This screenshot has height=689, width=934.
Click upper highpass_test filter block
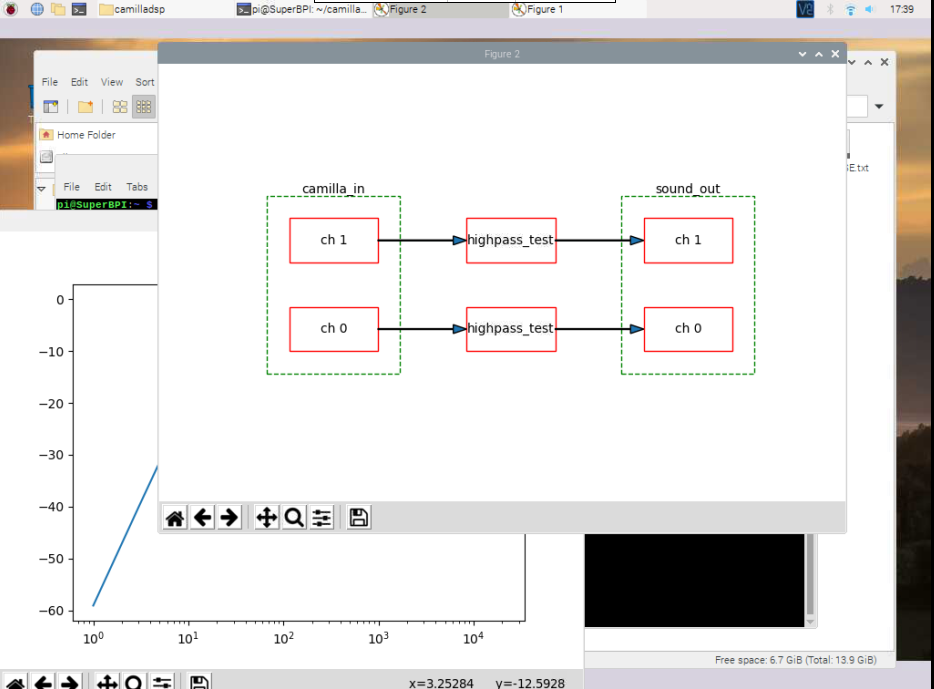point(511,241)
